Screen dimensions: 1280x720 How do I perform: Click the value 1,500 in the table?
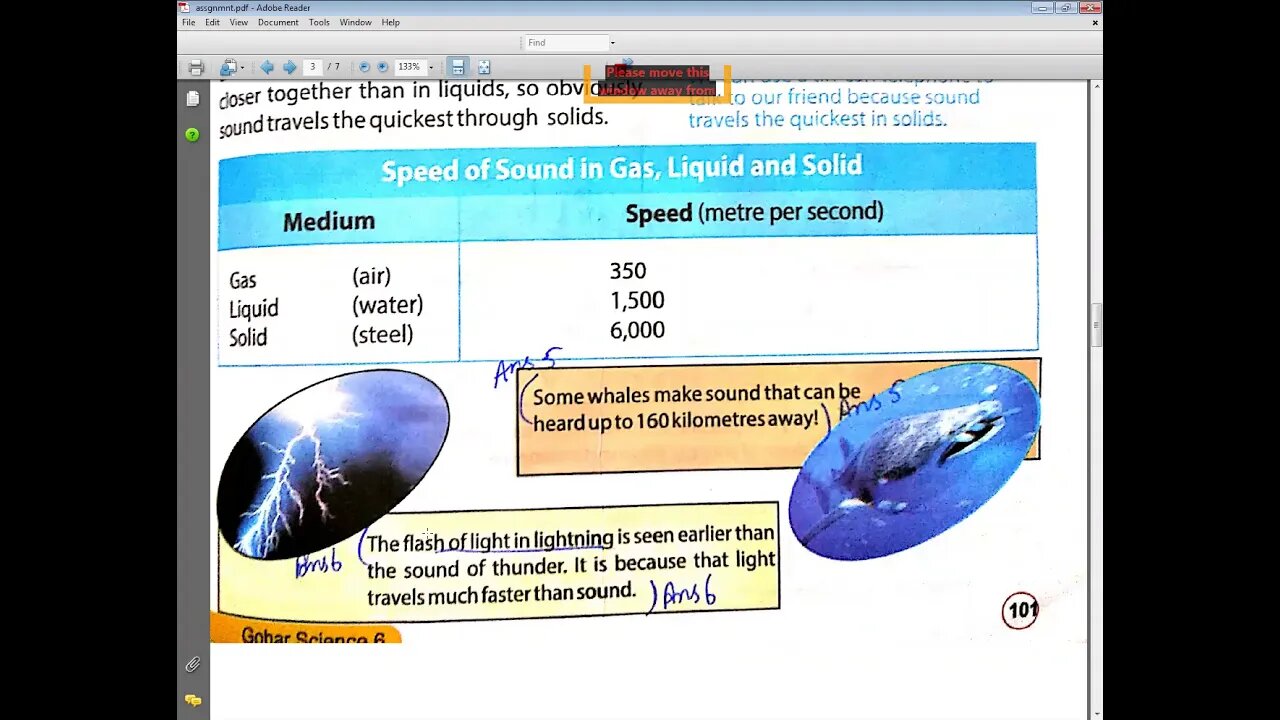pos(637,300)
